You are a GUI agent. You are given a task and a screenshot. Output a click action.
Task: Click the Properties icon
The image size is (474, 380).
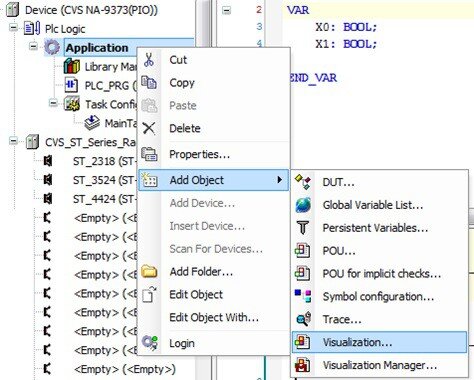pos(149,154)
